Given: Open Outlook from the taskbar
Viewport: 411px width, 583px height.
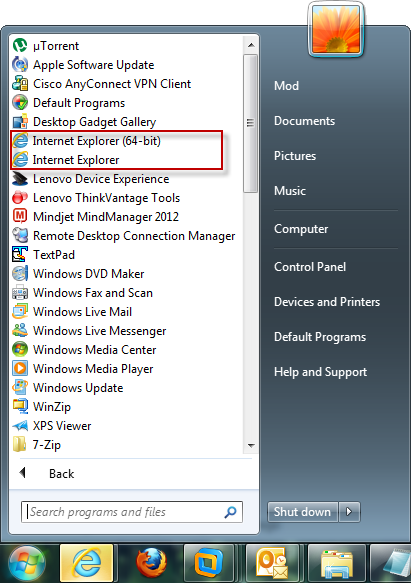Looking at the screenshot, I should click(272, 564).
